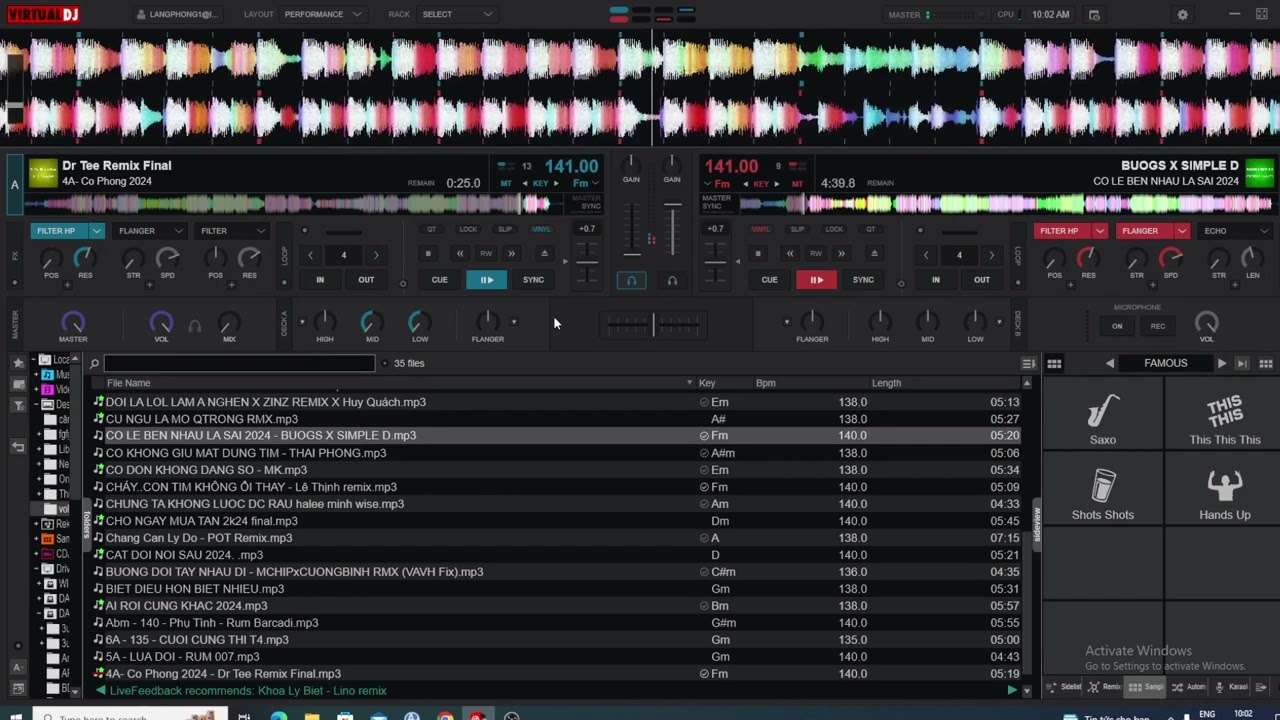This screenshot has width=1280, height=720.
Task: Click deck B SYNC button
Action: [x=863, y=280]
